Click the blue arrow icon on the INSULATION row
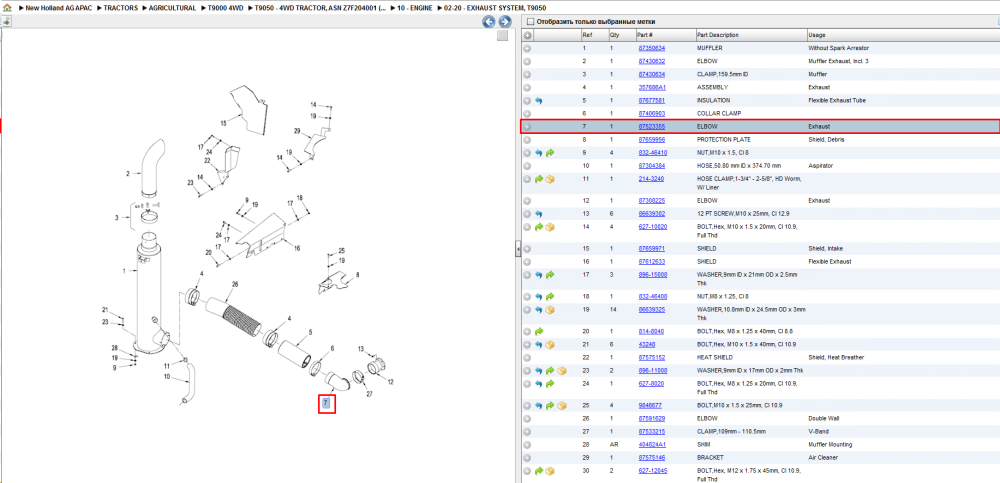Viewport: 1000px width, 483px height. [539, 100]
